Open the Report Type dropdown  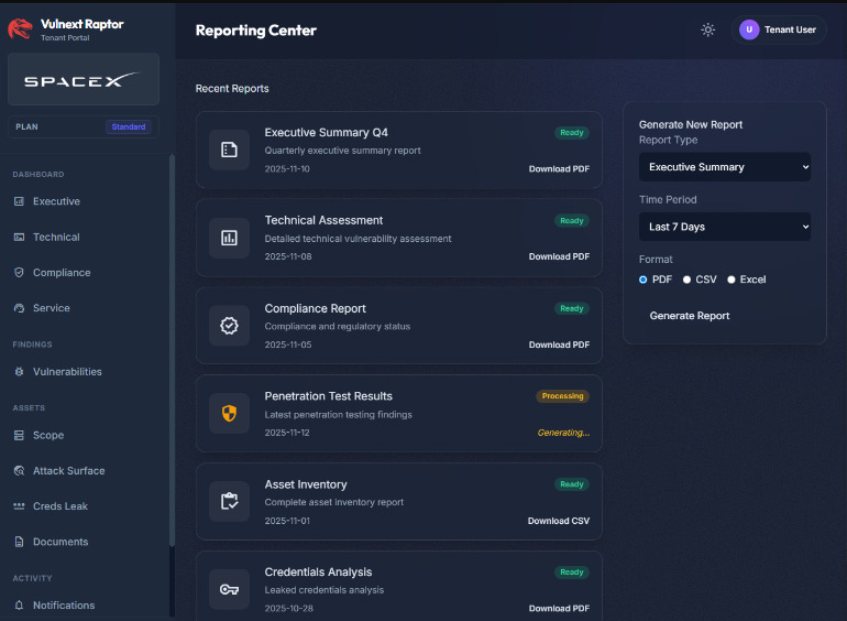[724, 167]
